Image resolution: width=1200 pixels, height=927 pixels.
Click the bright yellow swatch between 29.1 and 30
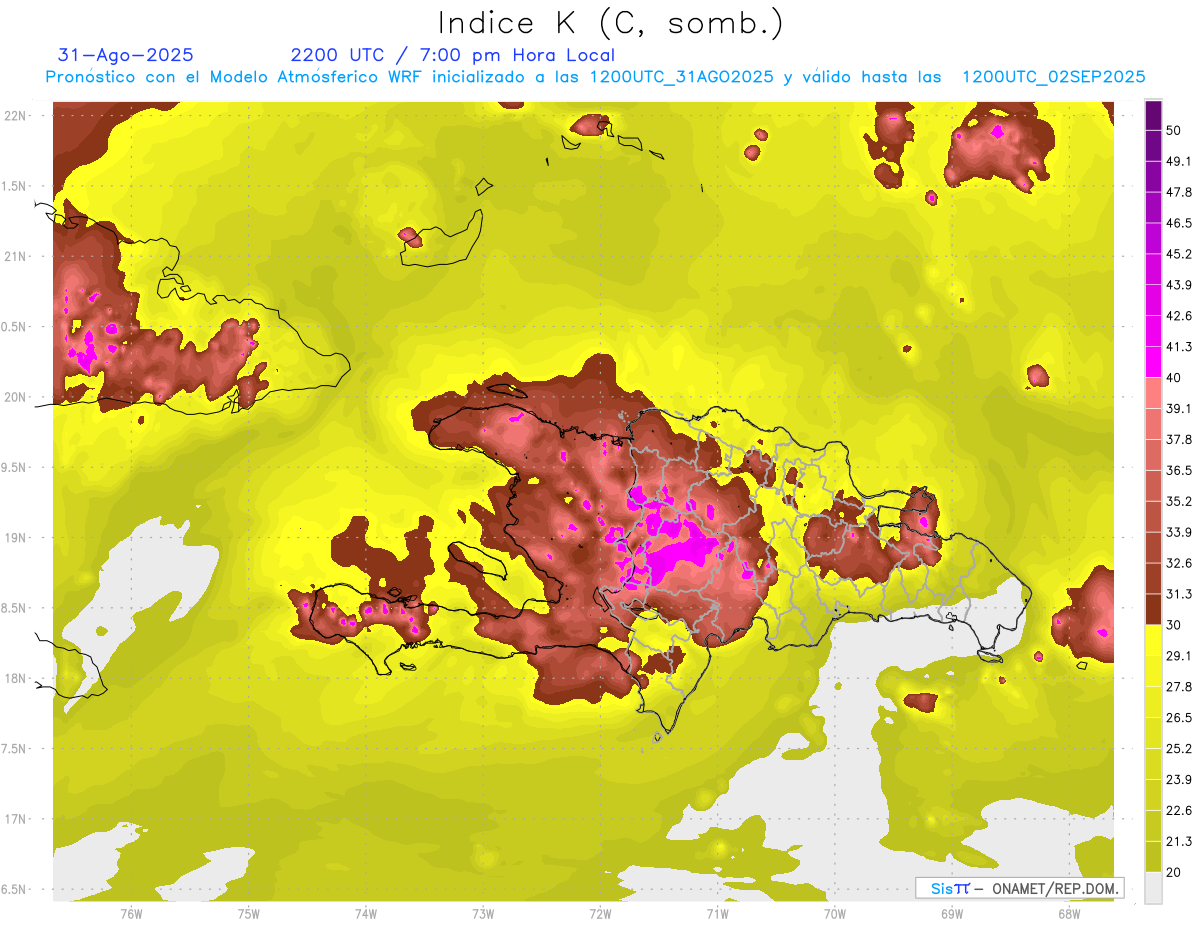[x=1153, y=640]
